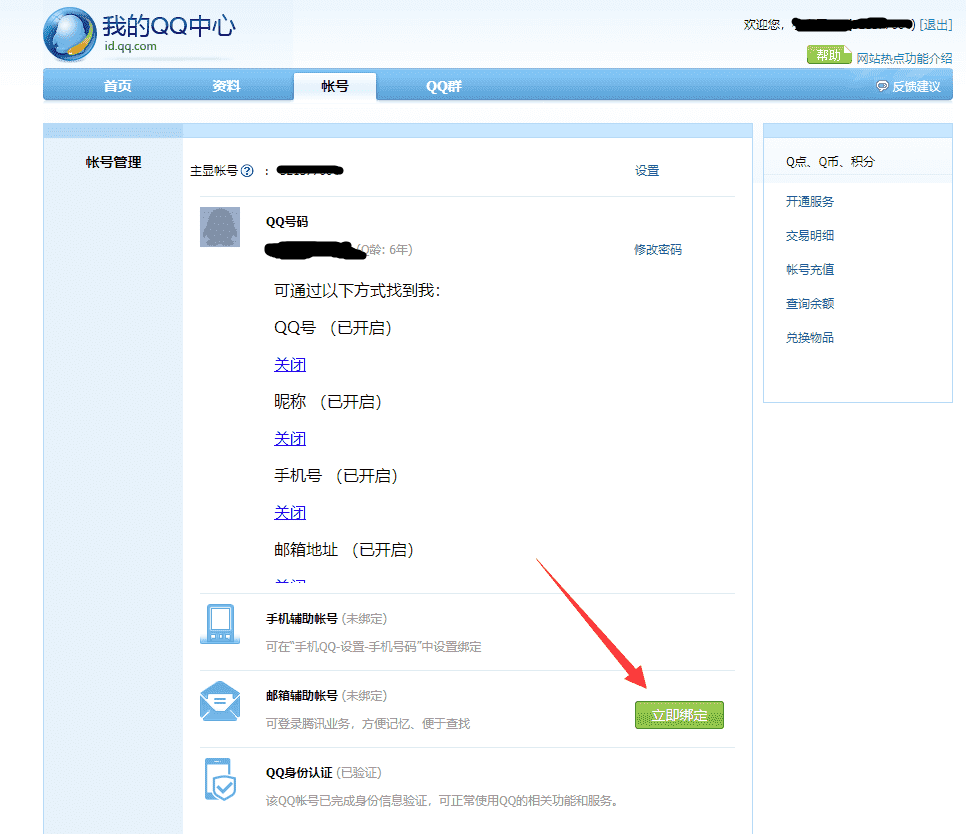Image resolution: width=966 pixels, height=834 pixels.
Task: Switch to the 资料 tab
Action: tap(226, 86)
